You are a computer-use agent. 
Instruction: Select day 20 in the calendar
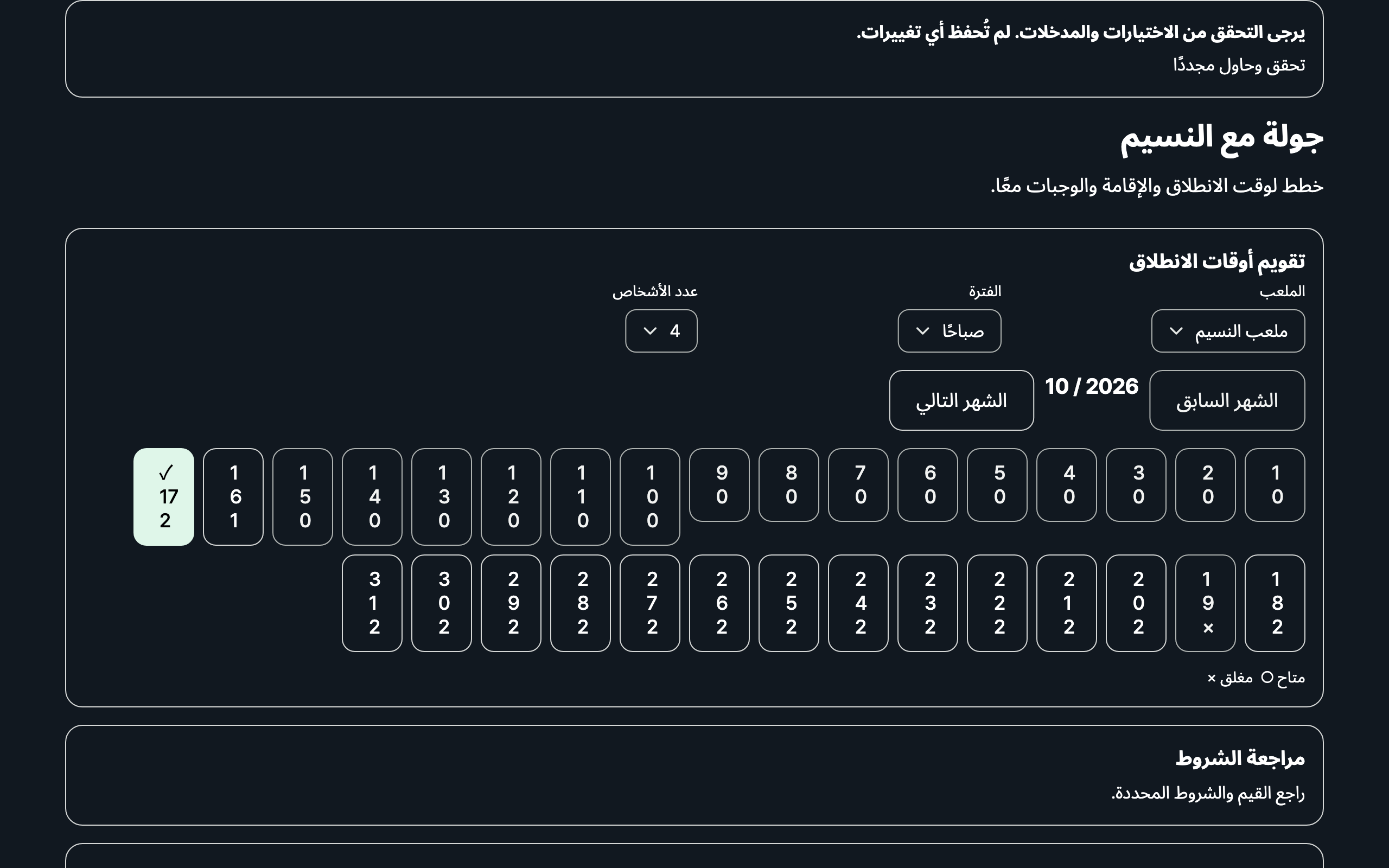pos(1136,603)
